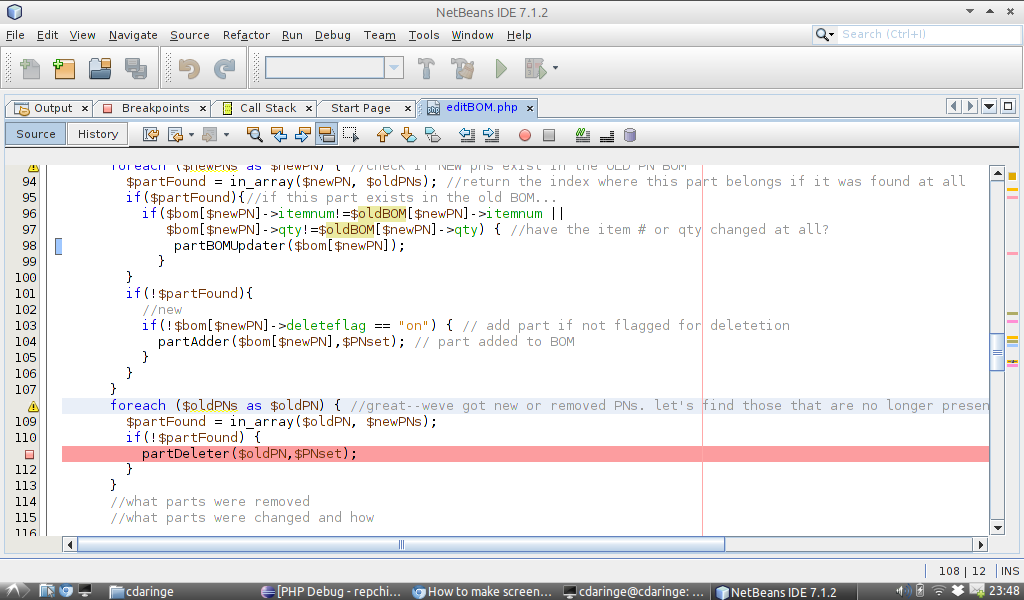Toggle Rectangular Selection mode

351,134
